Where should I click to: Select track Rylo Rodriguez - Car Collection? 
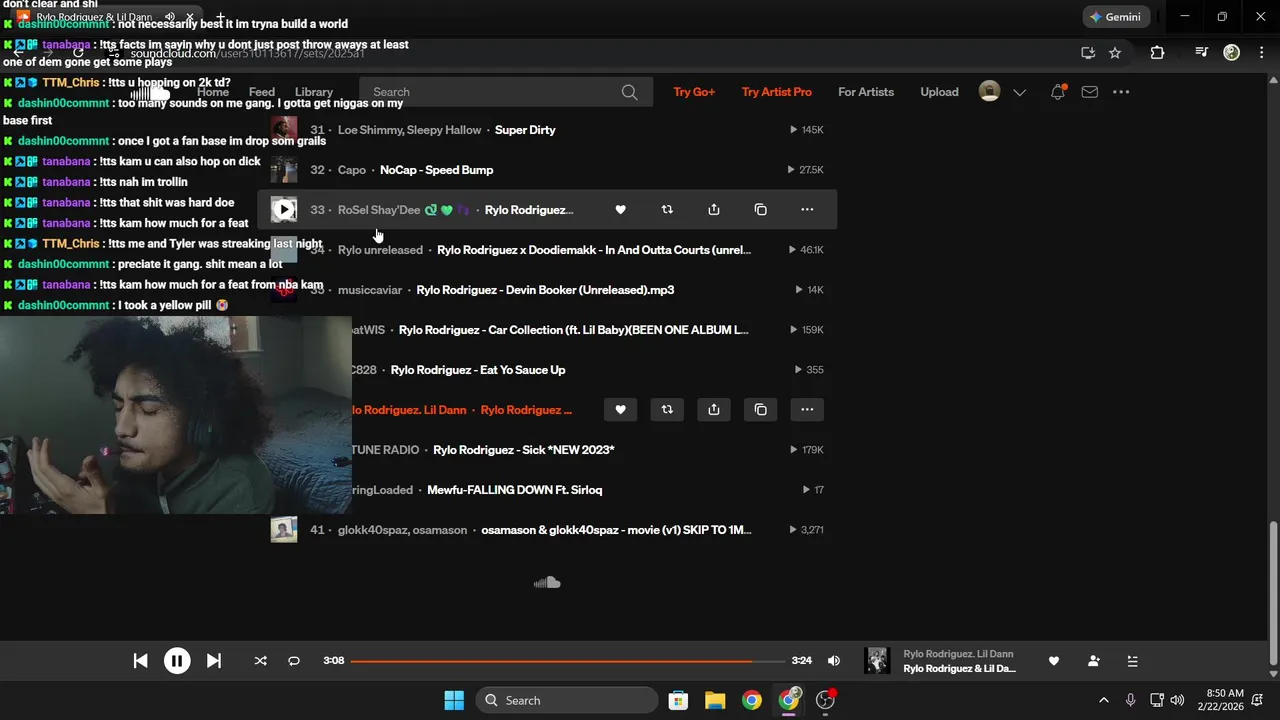(x=574, y=330)
